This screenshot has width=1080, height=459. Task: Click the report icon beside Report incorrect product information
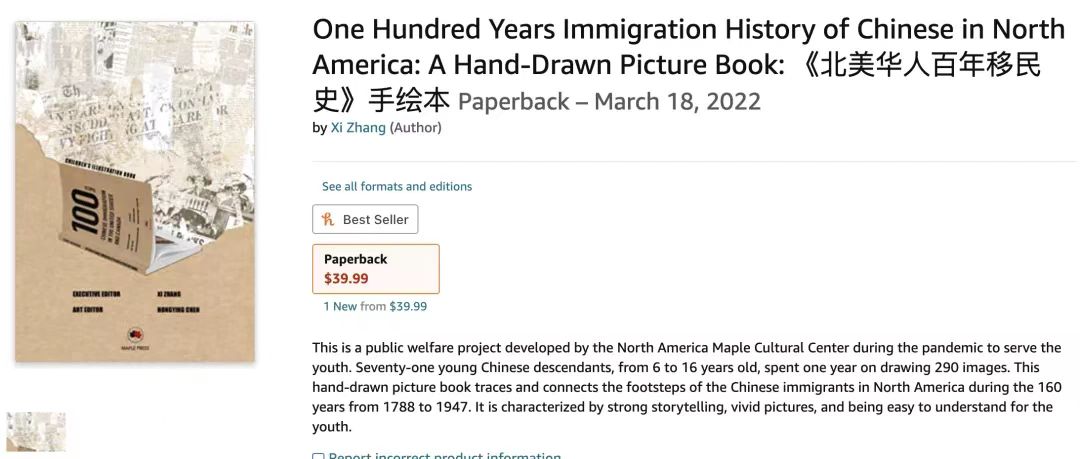[318, 456]
